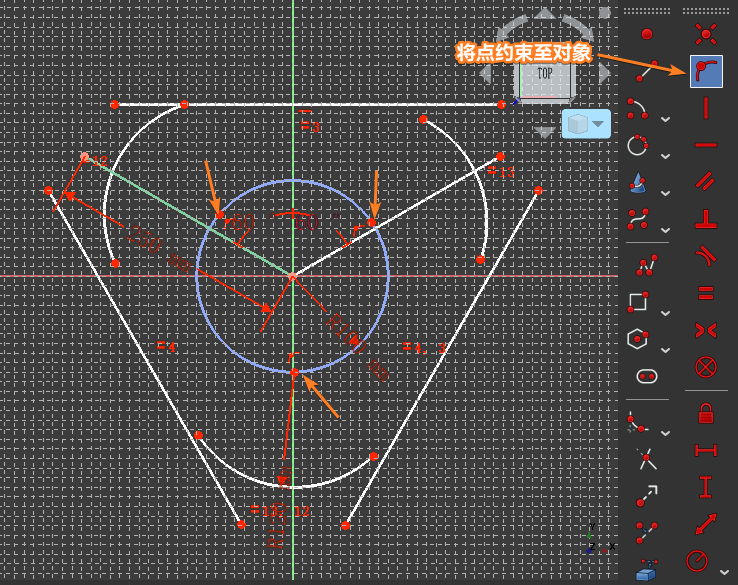Apply the Perpendicular constraint tool
Image resolution: width=738 pixels, height=585 pixels.
pos(706,219)
